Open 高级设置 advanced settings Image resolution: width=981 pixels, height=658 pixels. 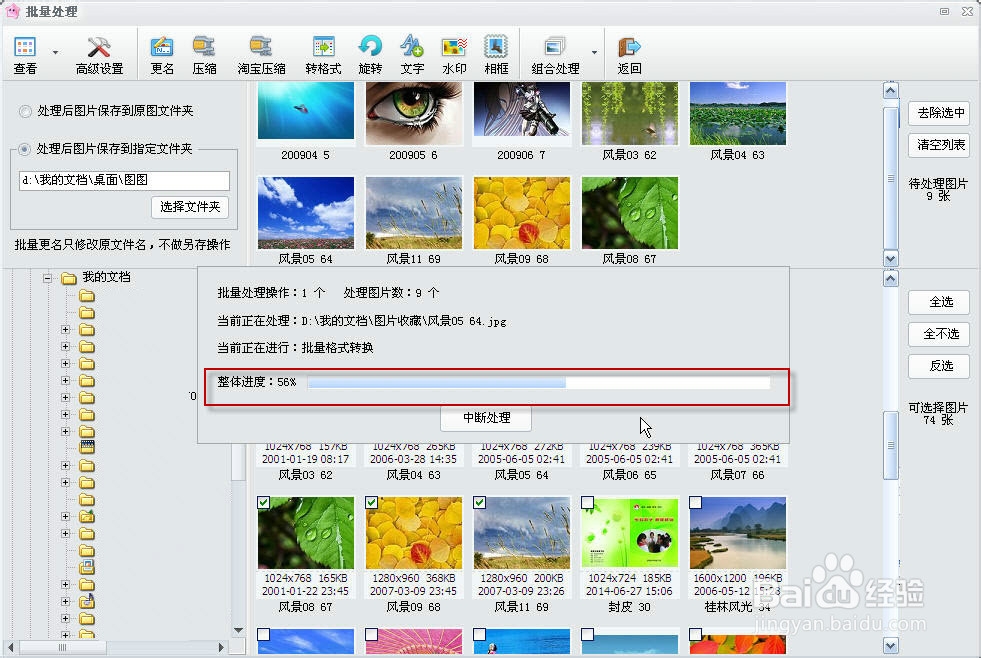click(x=97, y=52)
